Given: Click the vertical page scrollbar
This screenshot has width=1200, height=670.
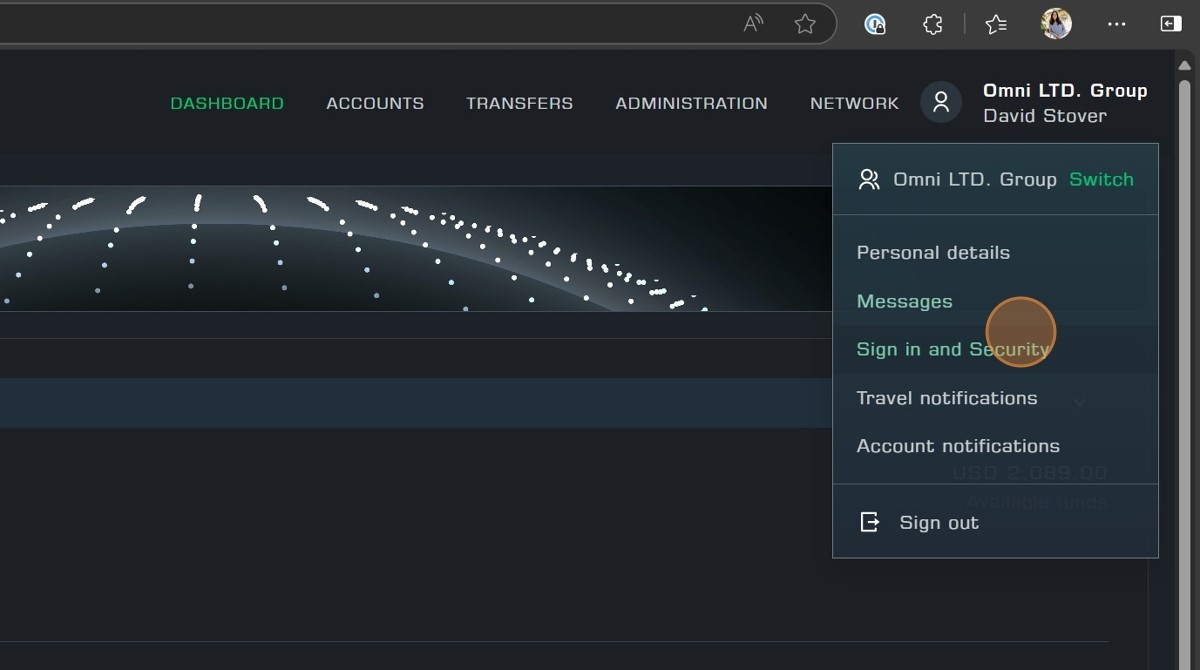Looking at the screenshot, I should click(1186, 300).
